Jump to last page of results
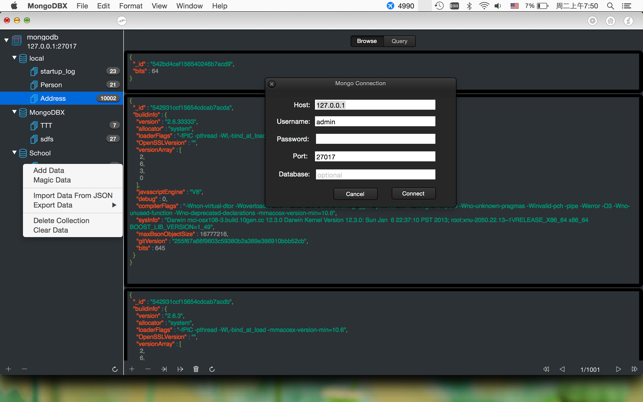643x402 pixels. 634,369
